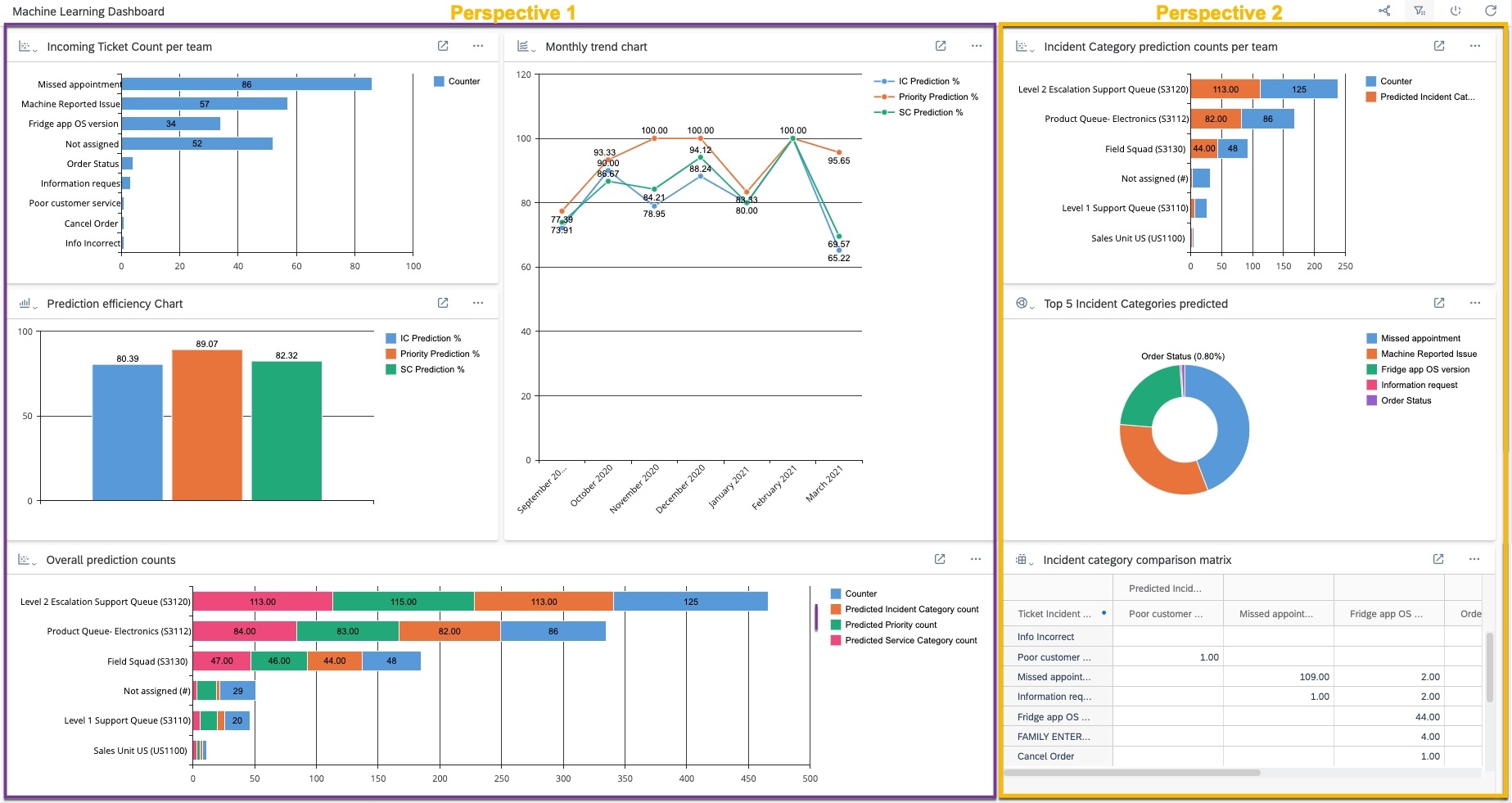Pop out the Overall prediction counts chart
The image size is (1512, 803).
click(x=940, y=559)
